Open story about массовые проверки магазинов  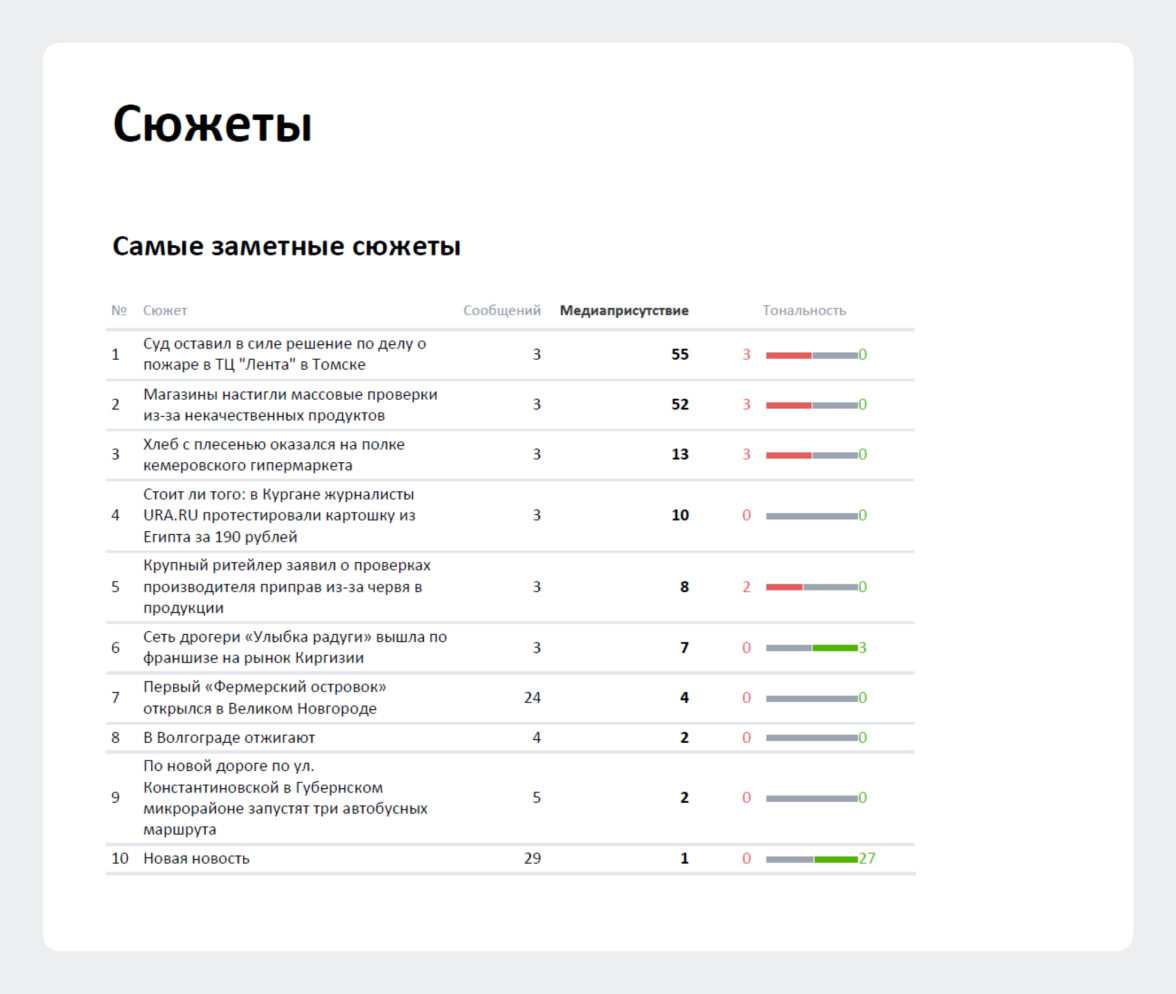click(290, 404)
